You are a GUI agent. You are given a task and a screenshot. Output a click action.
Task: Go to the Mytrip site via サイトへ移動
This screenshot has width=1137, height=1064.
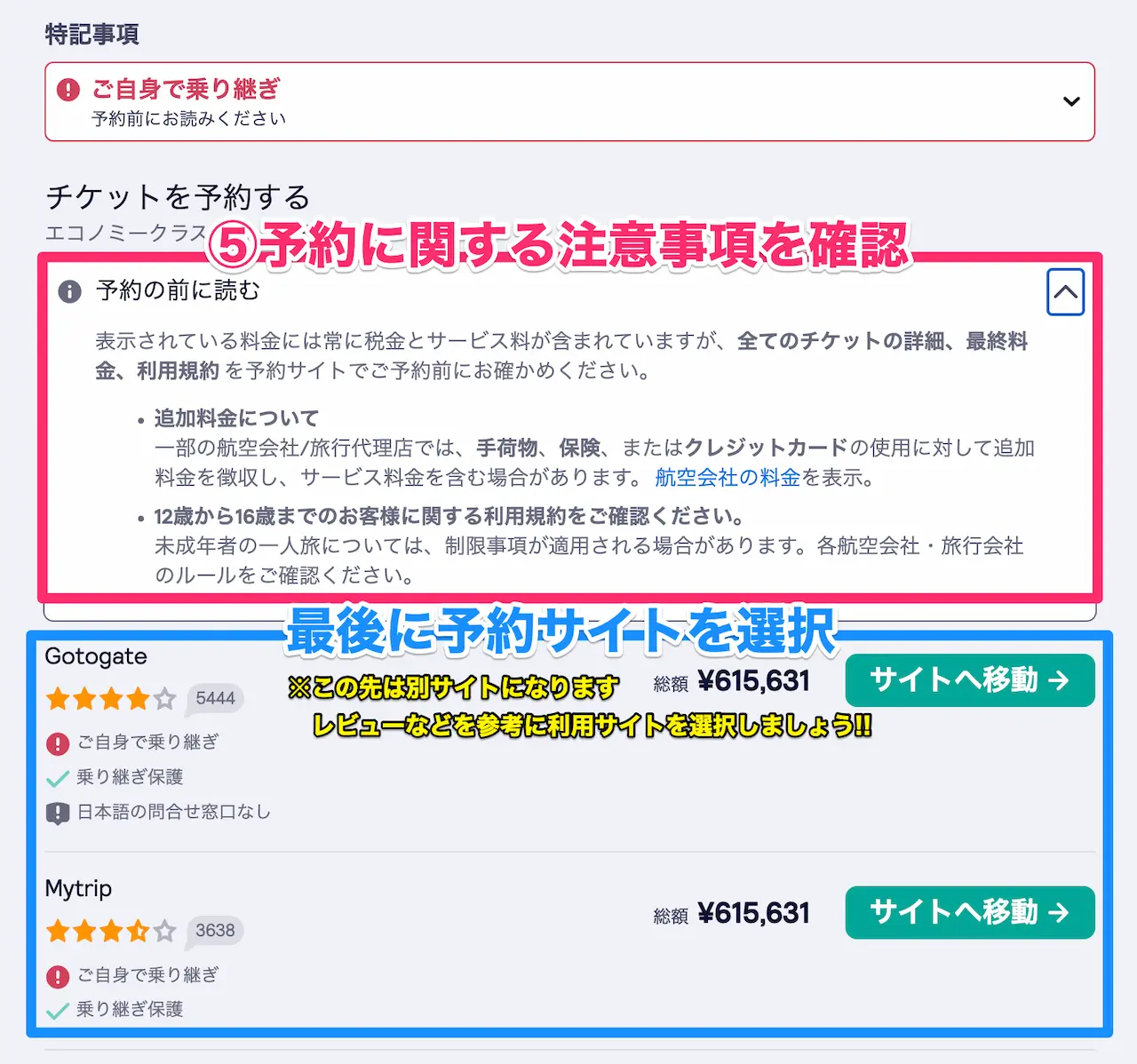tap(970, 912)
